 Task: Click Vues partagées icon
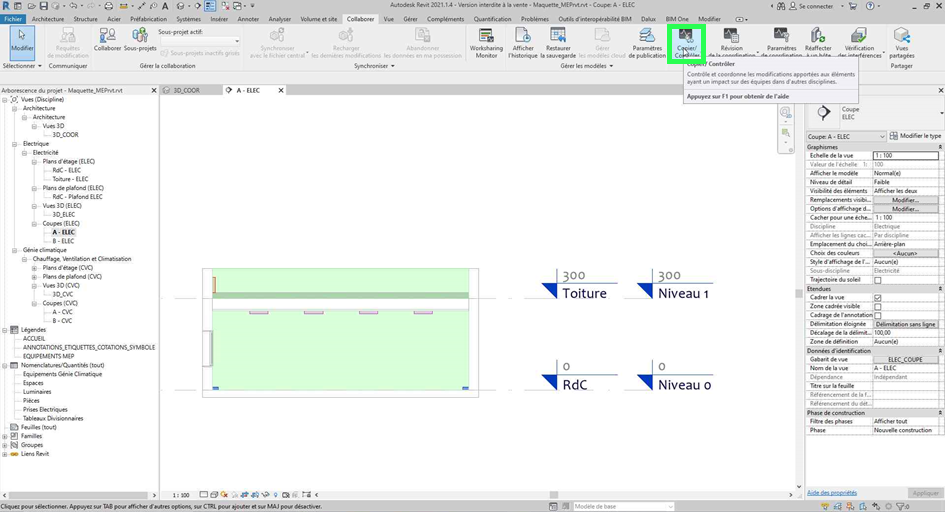click(902, 43)
